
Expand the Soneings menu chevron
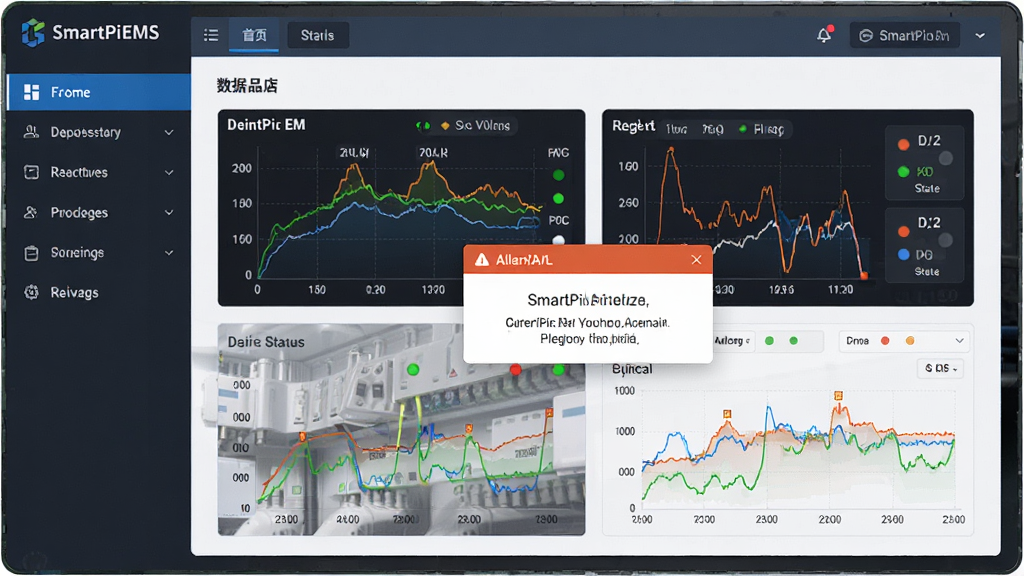click(x=169, y=253)
